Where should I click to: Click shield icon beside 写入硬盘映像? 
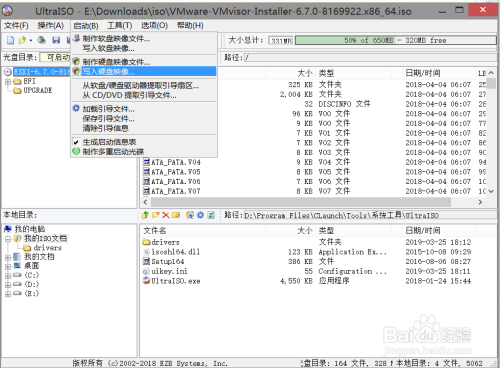point(76,71)
